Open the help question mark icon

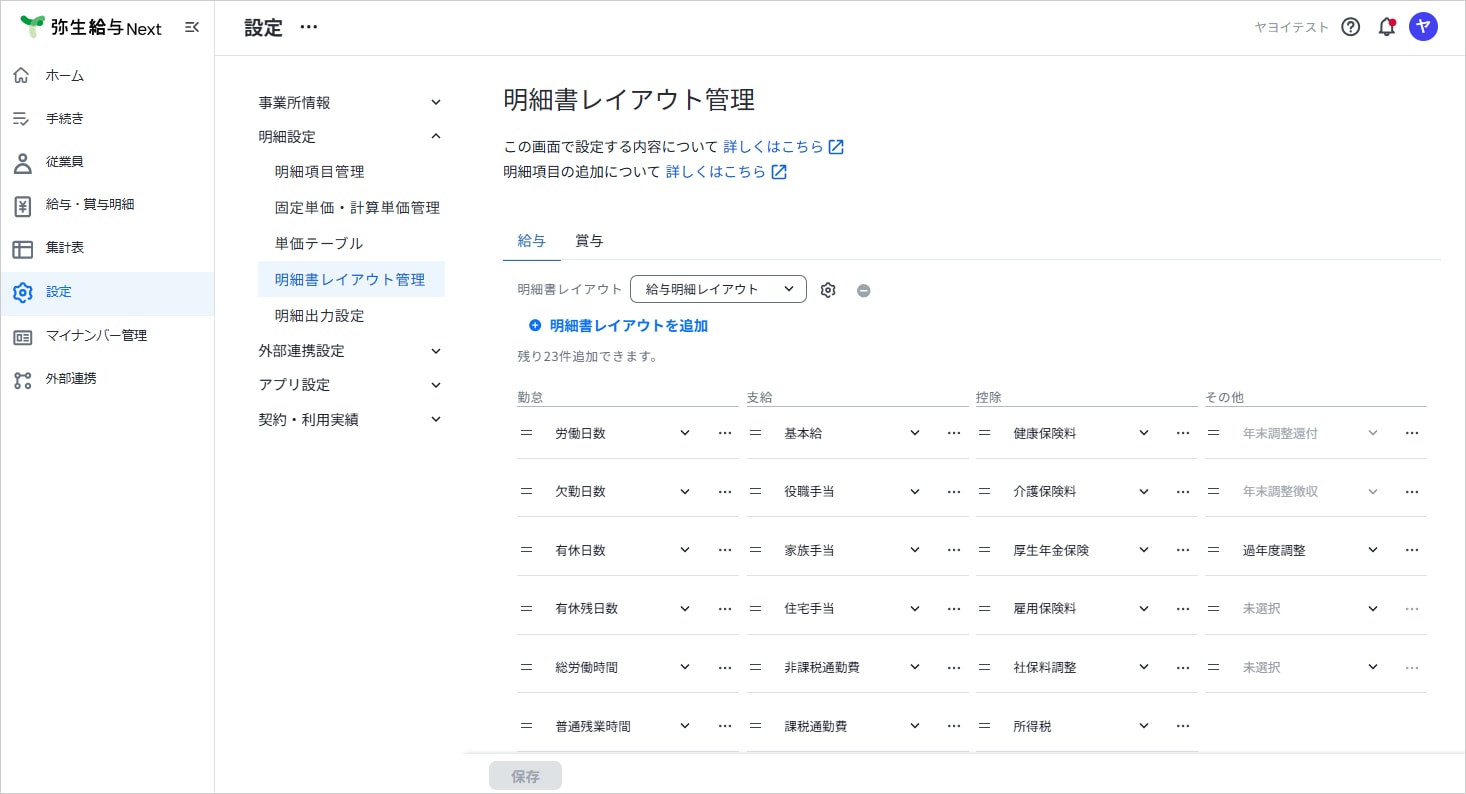1350,27
